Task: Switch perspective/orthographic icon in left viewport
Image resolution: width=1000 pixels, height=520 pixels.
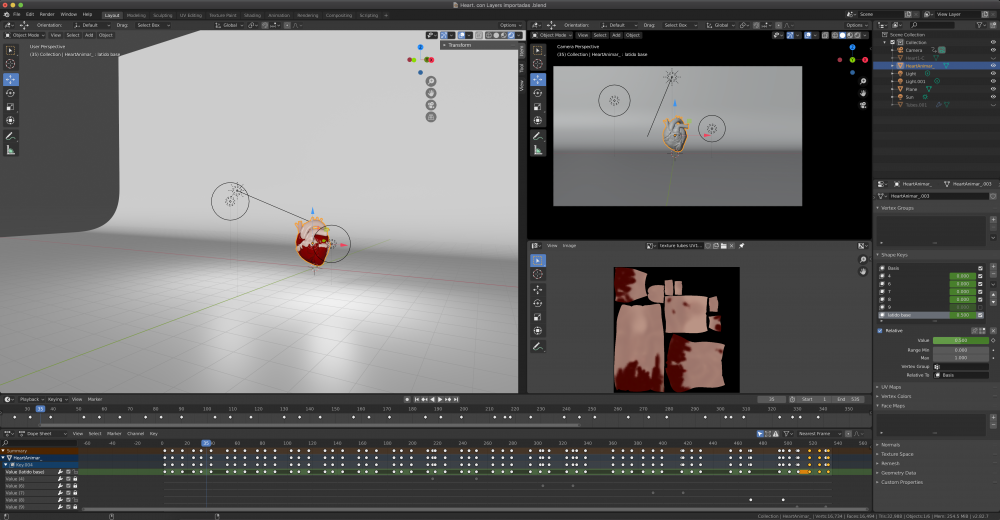Action: pyautogui.click(x=431, y=117)
